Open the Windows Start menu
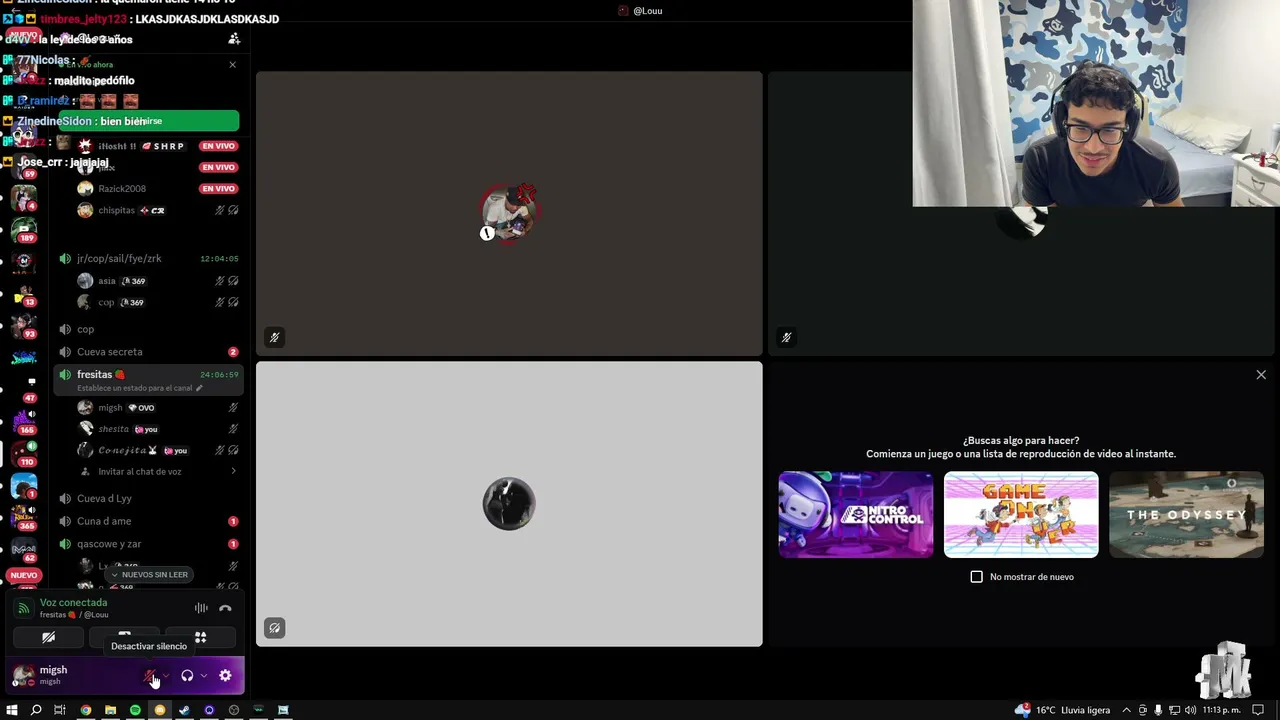This screenshot has height=720, width=1280. click(x=12, y=710)
